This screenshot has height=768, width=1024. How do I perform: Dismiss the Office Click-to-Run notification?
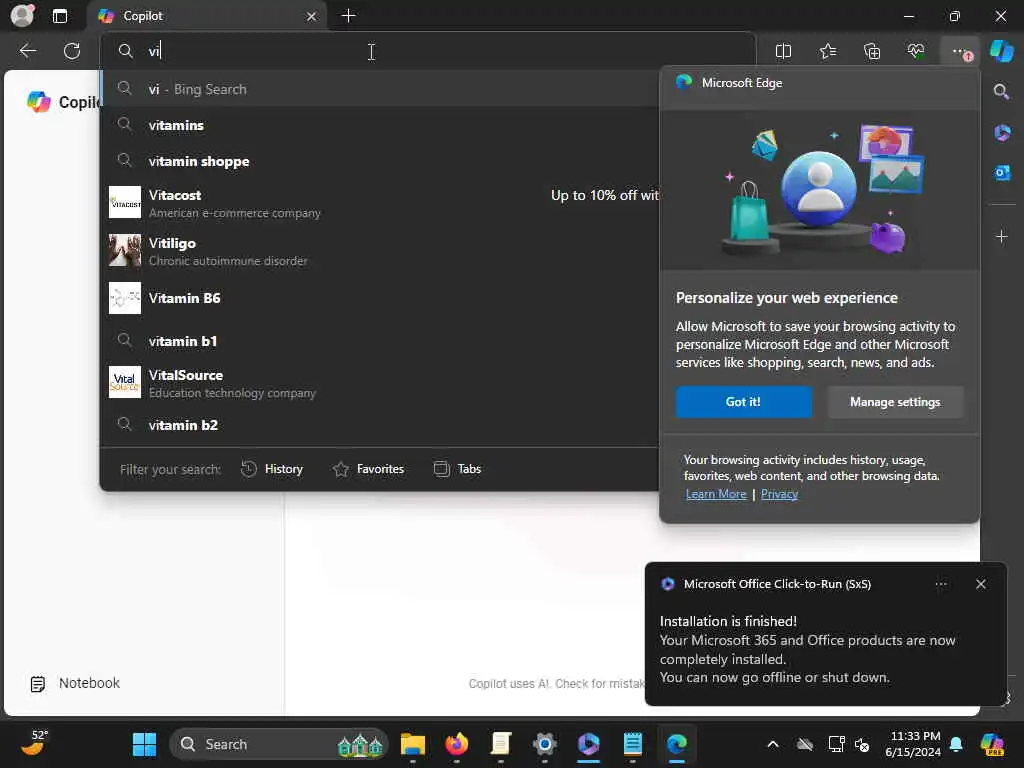[981, 584]
